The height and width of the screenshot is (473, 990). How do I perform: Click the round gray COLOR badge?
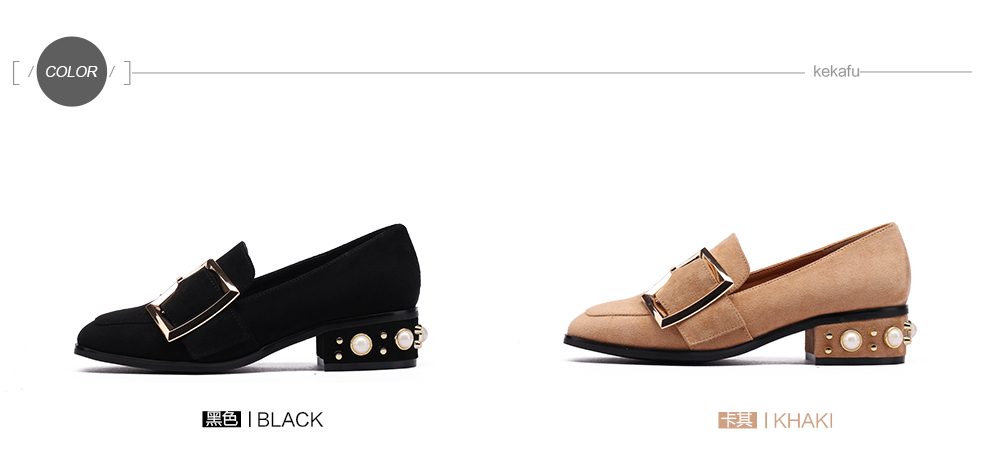pos(71,71)
